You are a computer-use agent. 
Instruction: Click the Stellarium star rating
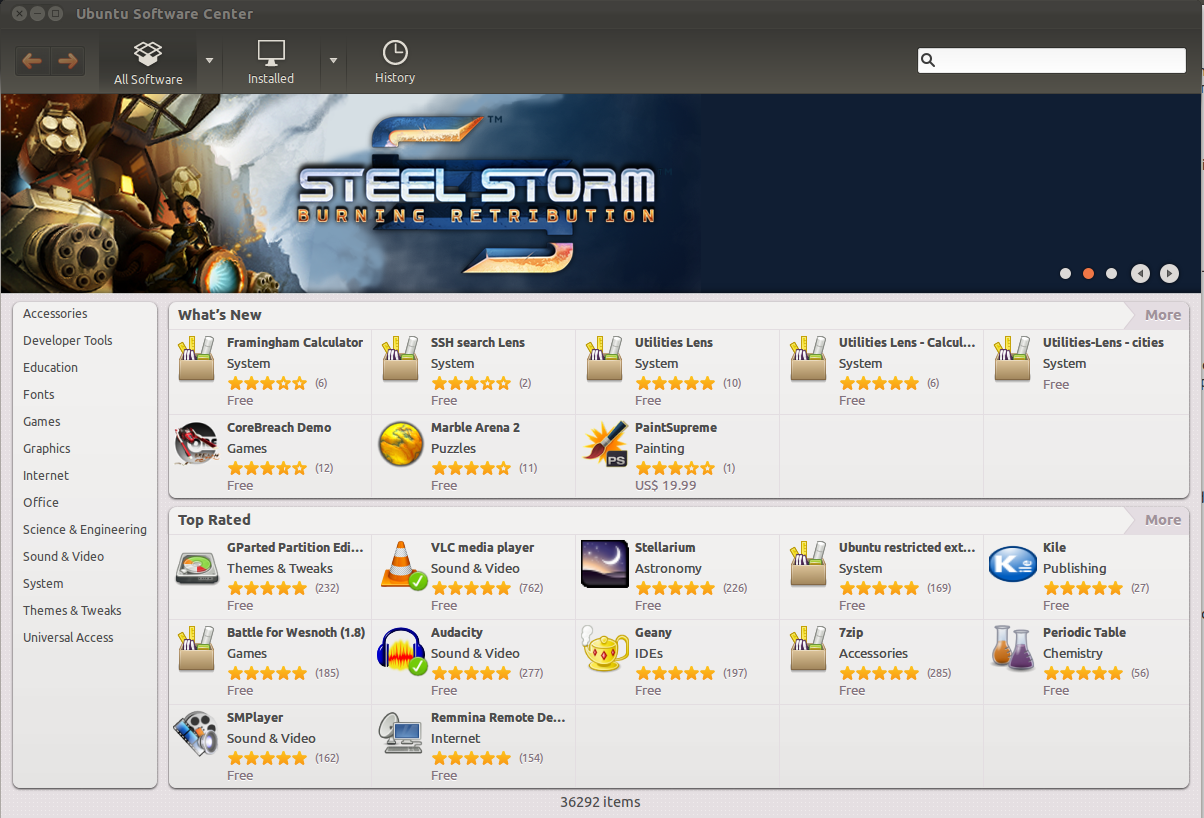(x=675, y=588)
